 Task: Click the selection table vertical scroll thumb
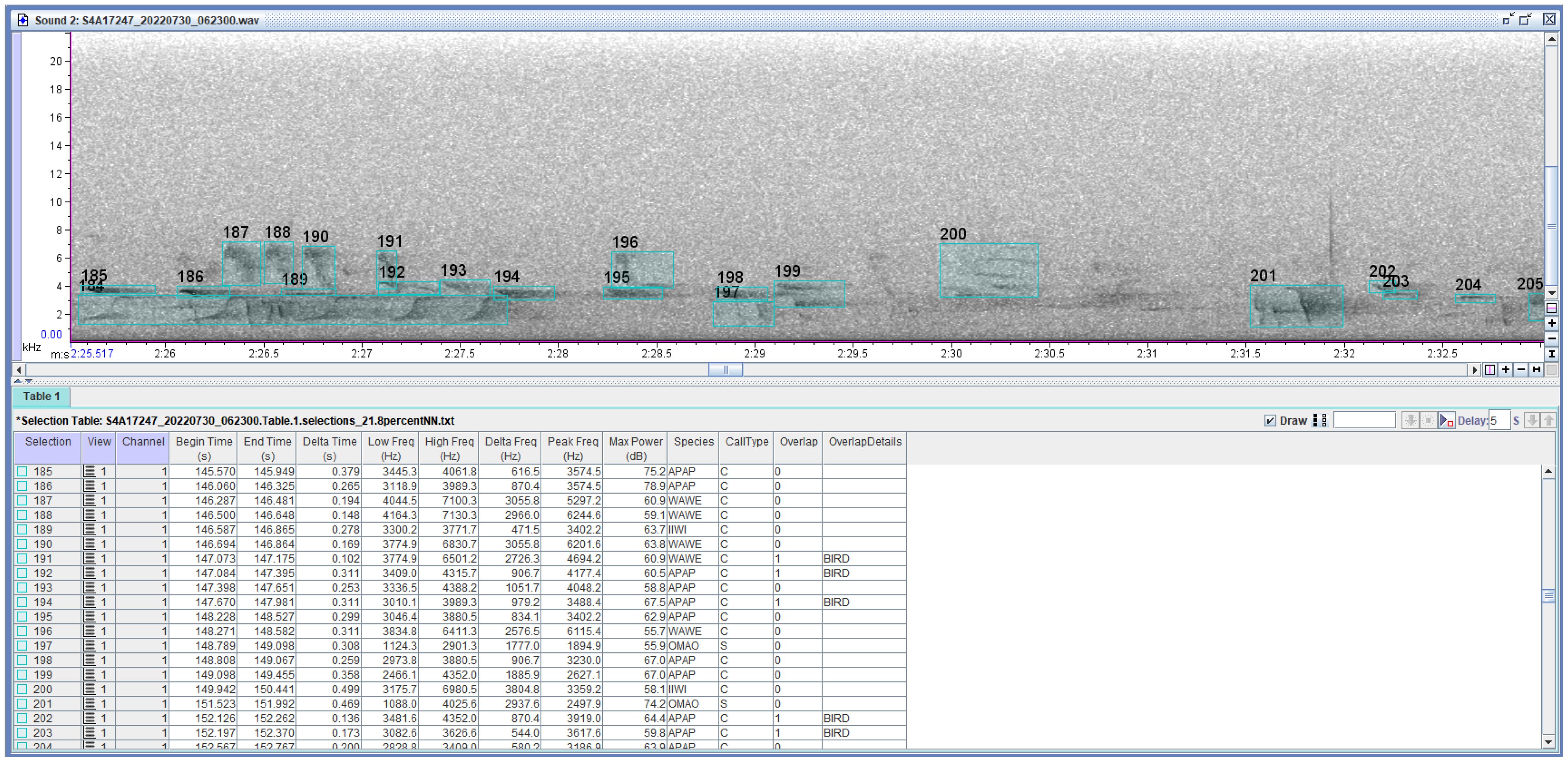1549,596
